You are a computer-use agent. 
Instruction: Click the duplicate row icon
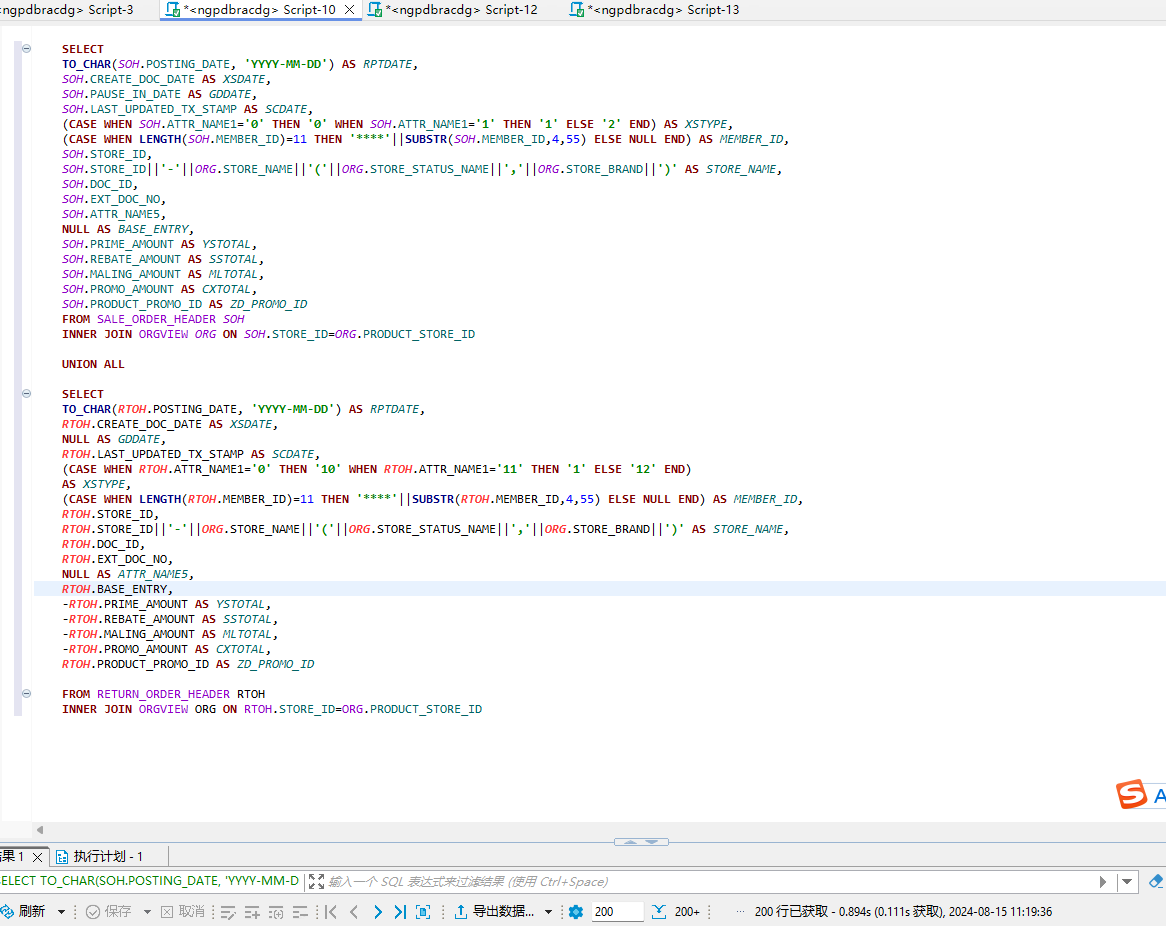click(276, 912)
